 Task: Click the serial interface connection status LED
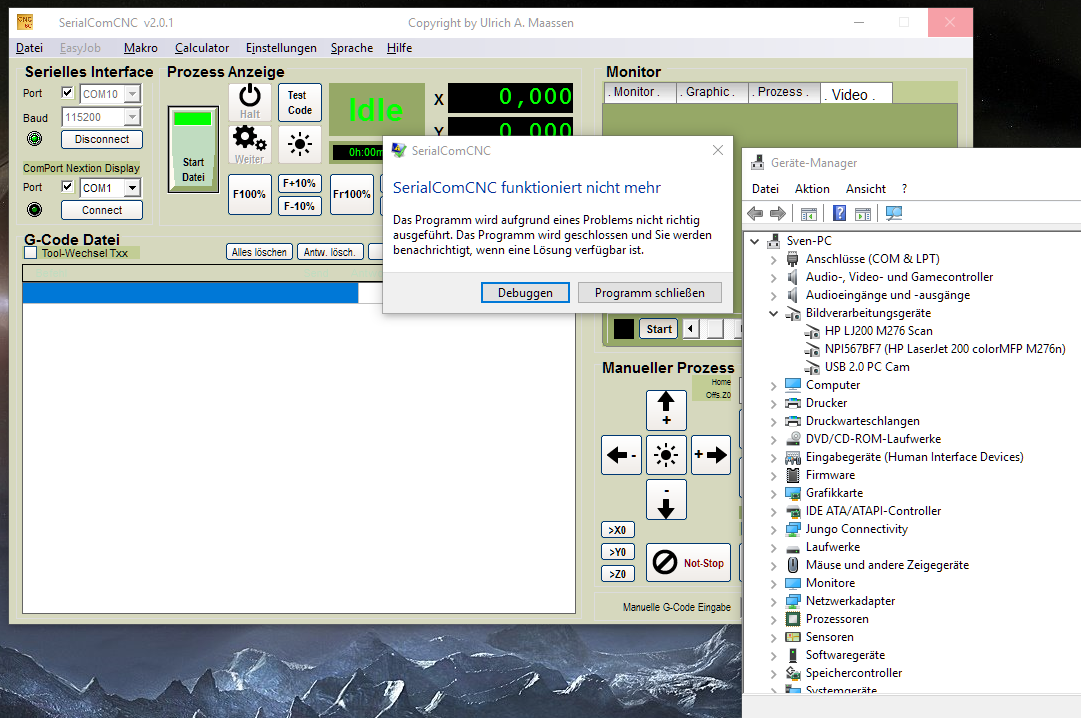click(x=34, y=139)
